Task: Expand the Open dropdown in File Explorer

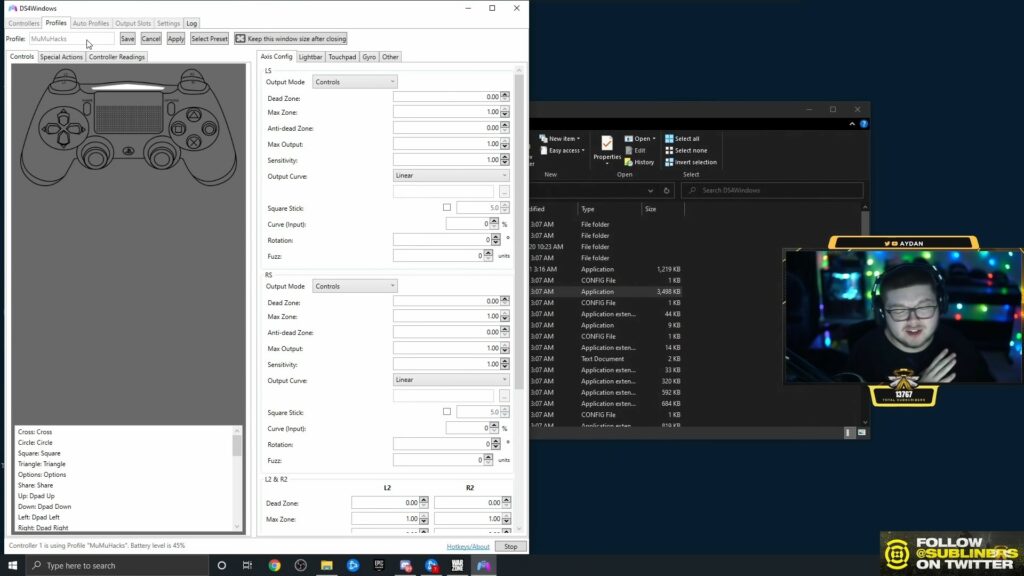Action: (640, 138)
